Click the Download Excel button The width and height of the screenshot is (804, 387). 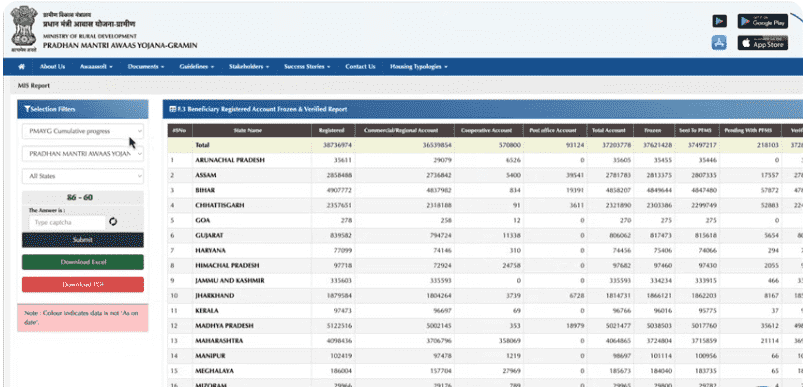[83, 262]
